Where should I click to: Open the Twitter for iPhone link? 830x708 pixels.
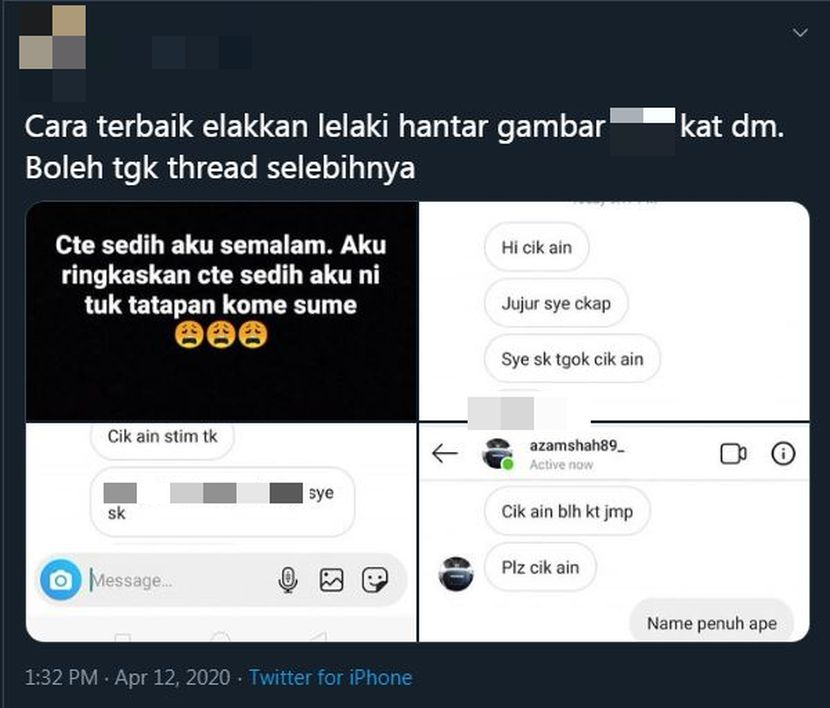click(x=330, y=677)
